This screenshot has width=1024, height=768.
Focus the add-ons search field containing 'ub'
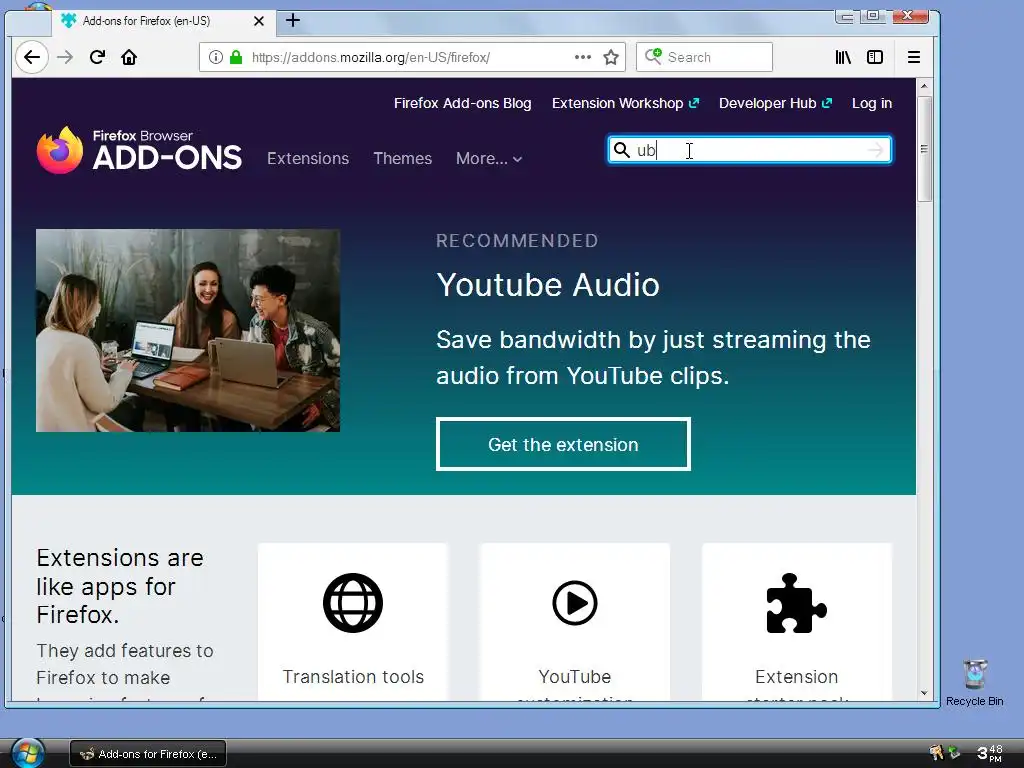point(750,150)
